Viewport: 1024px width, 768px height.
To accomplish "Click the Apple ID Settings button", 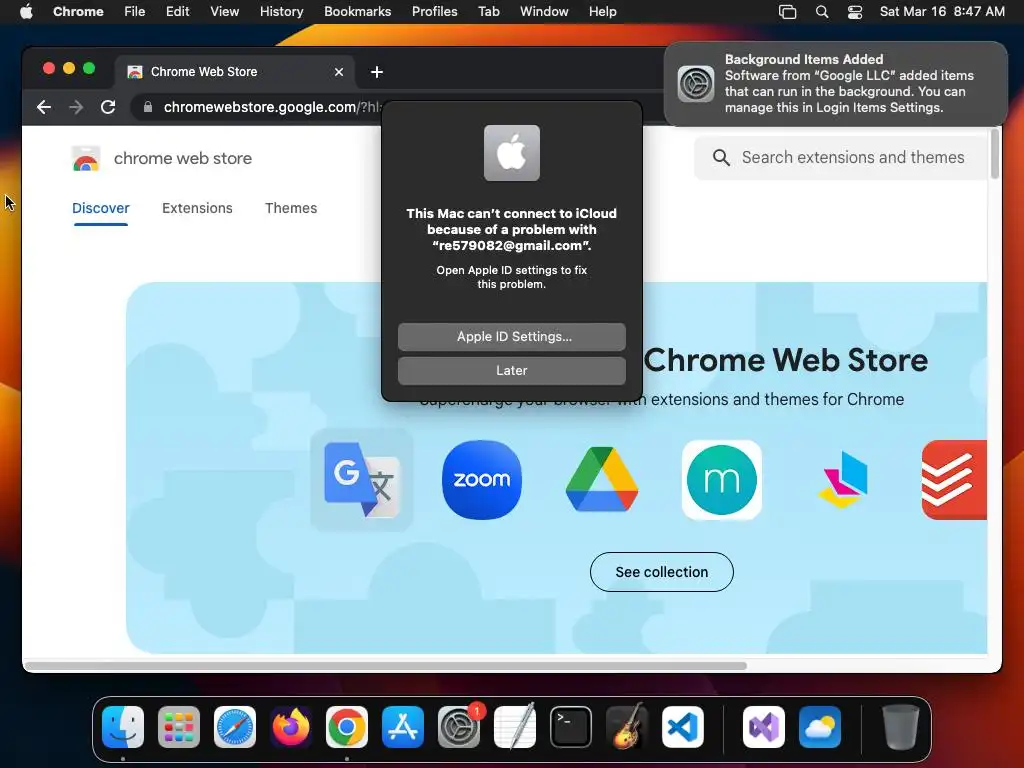I will (x=512, y=337).
